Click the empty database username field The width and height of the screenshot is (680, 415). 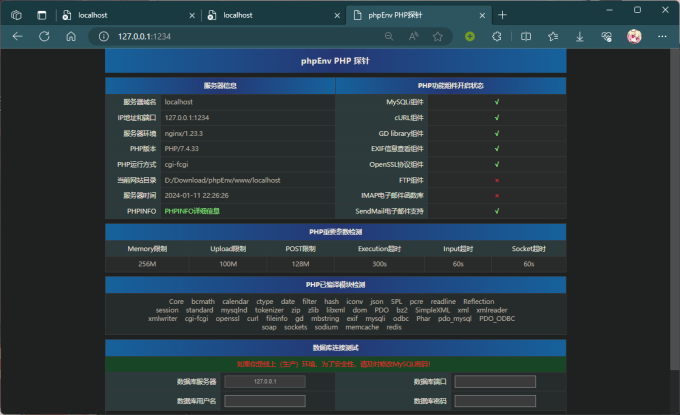pyautogui.click(x=265, y=401)
